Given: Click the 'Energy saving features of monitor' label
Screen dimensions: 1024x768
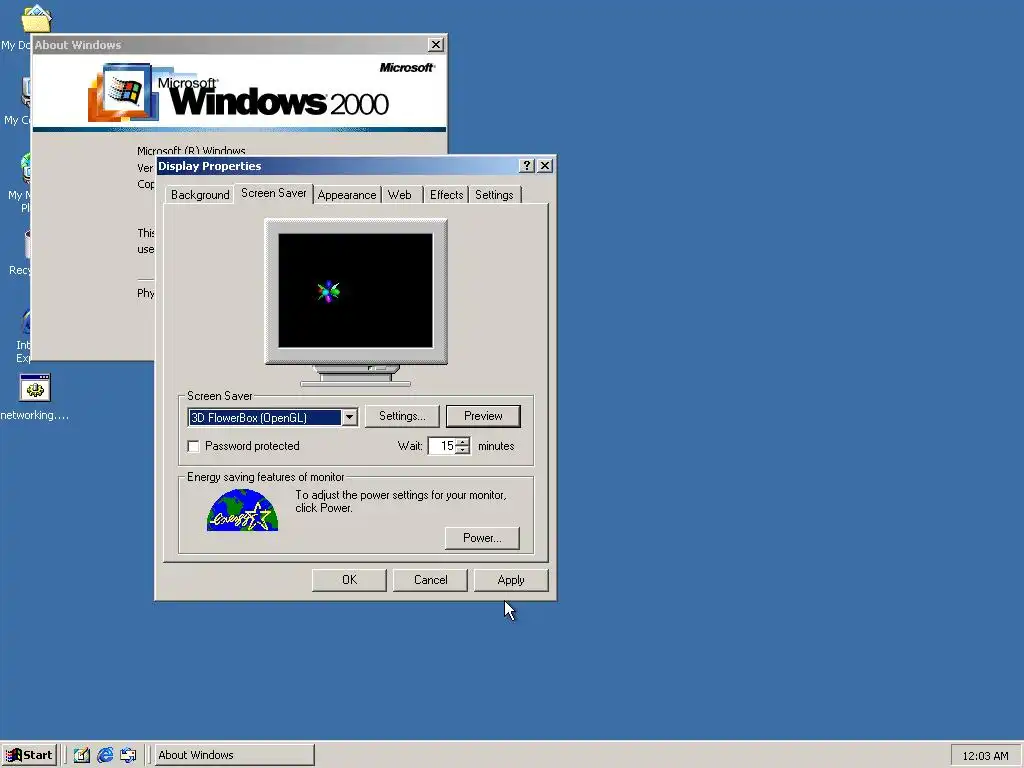Looking at the screenshot, I should [266, 477].
